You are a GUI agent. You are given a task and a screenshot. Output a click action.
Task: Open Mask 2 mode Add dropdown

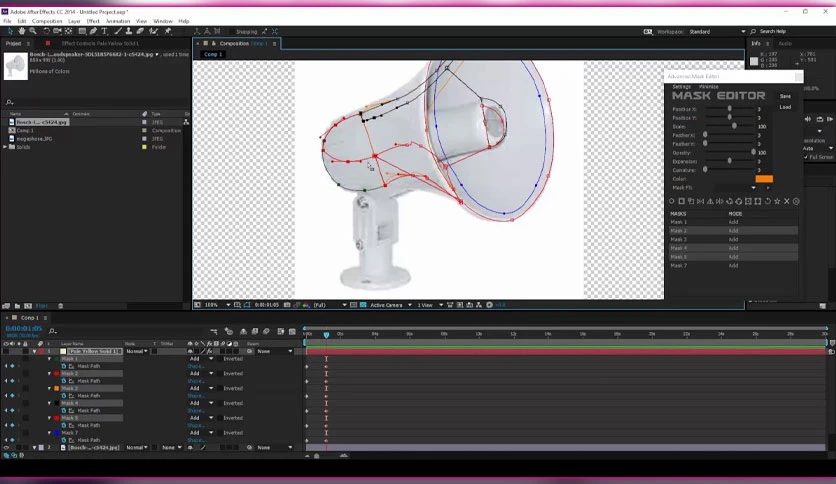coord(202,374)
